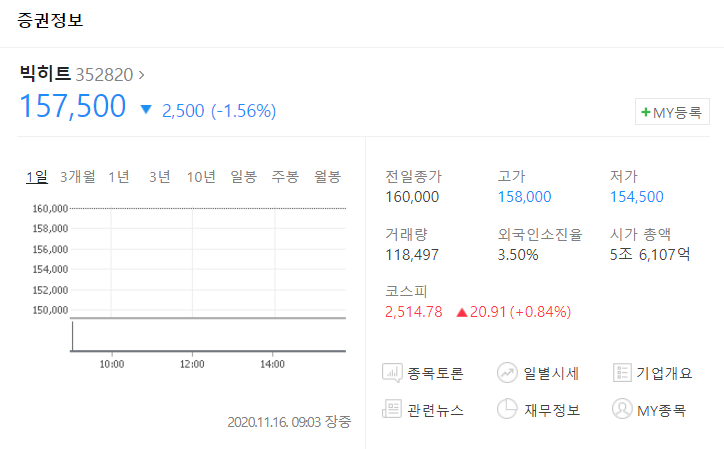Click the 160,000 y-axis label
The width and height of the screenshot is (724, 449).
(50, 208)
